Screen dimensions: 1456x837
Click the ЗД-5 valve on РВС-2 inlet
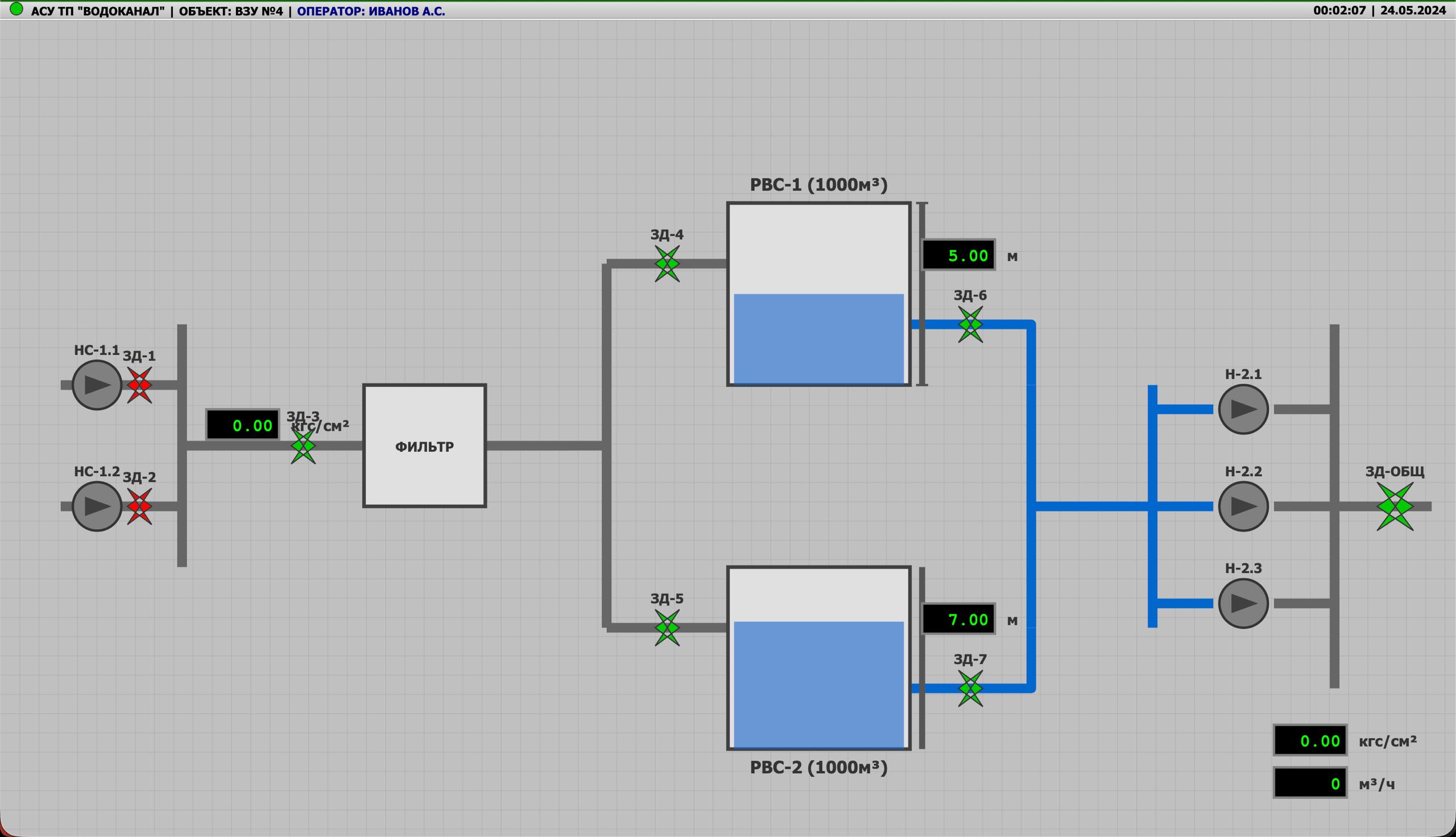point(667,628)
